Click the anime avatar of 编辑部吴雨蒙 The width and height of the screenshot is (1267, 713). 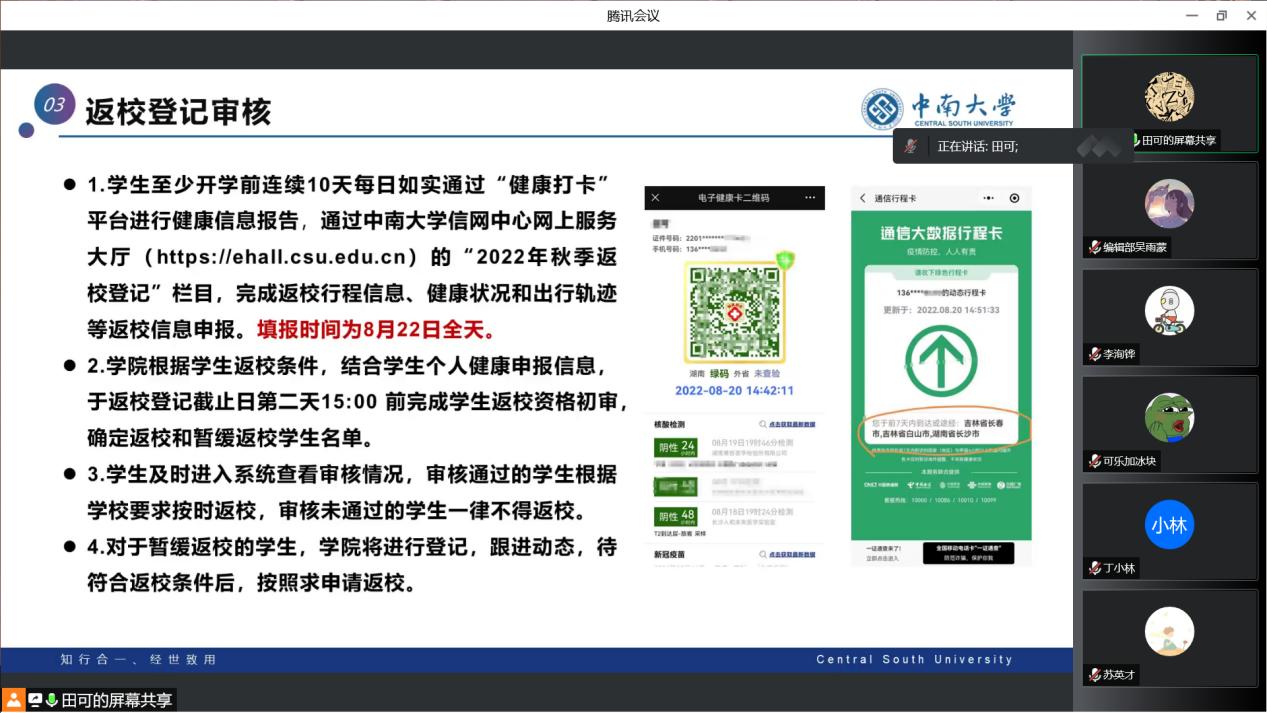(x=1169, y=204)
